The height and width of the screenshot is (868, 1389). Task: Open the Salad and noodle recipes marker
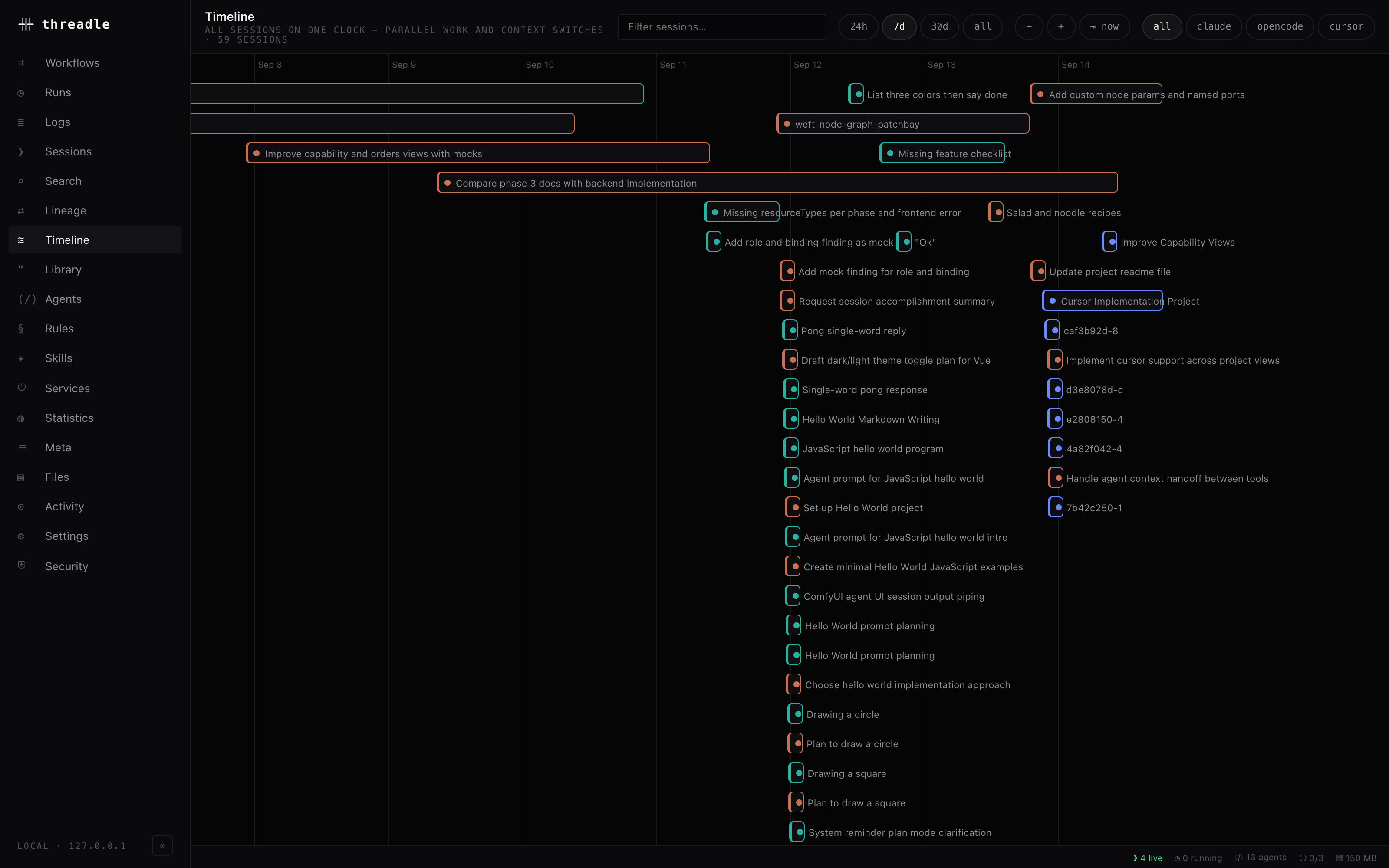tap(996, 212)
